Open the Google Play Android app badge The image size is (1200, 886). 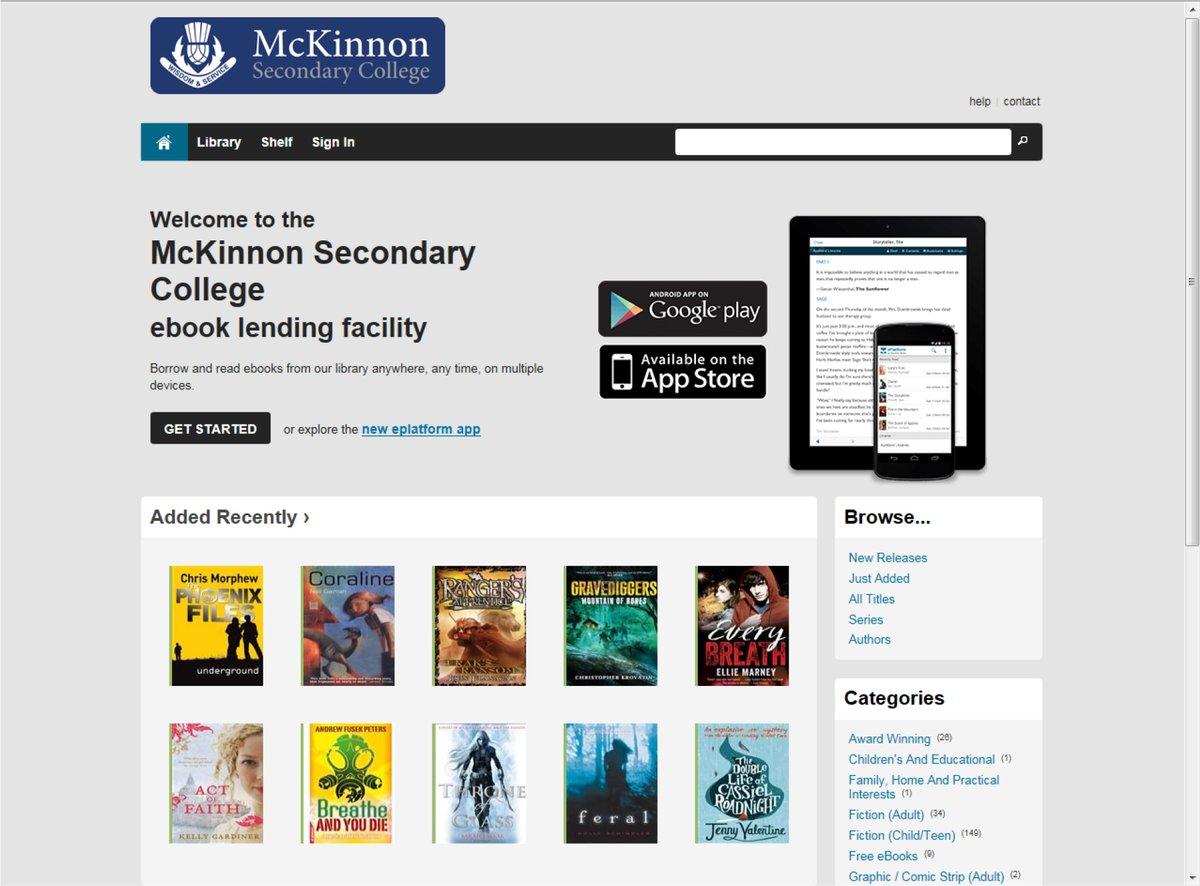(x=683, y=309)
